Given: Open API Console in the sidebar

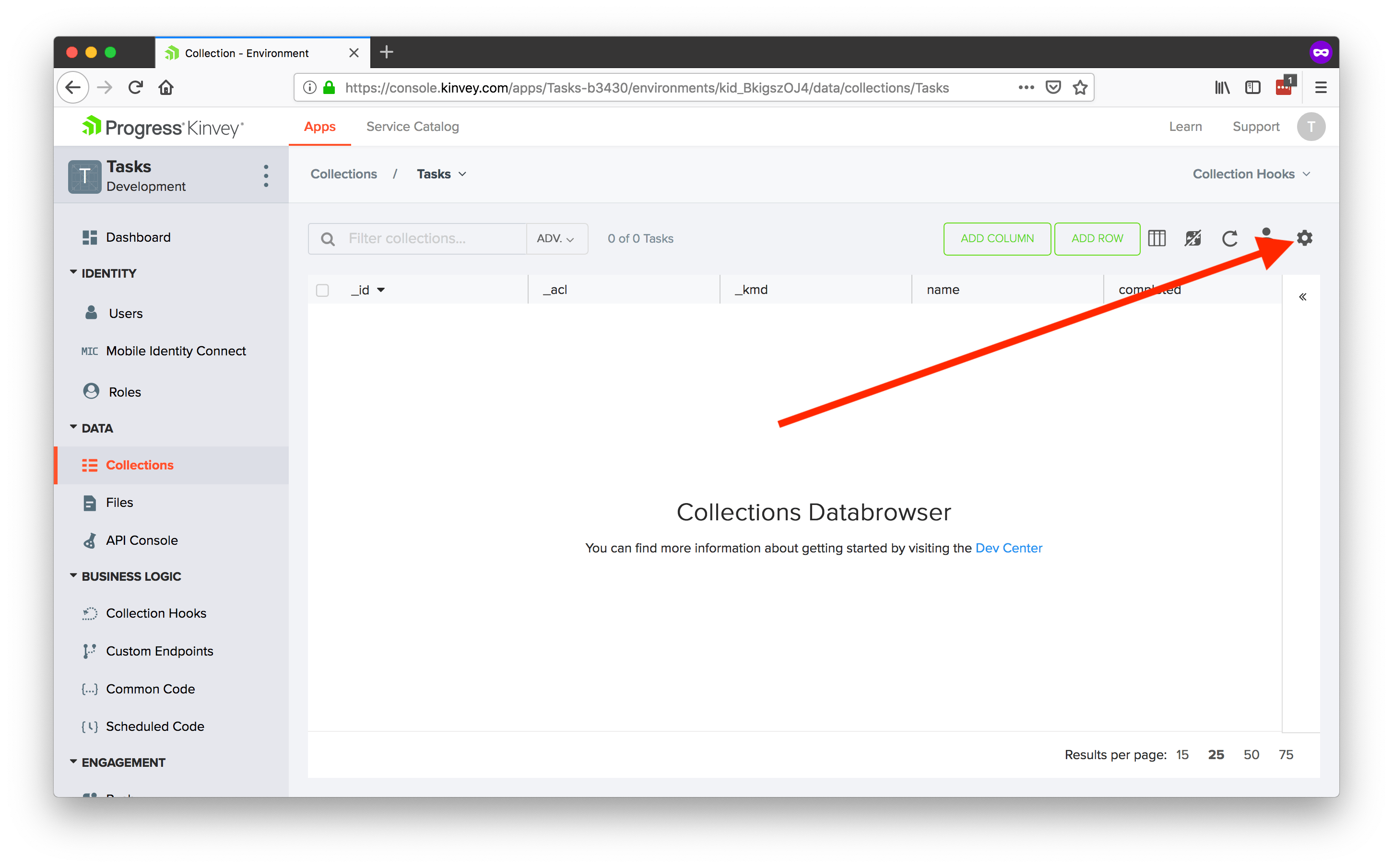Looking at the screenshot, I should [x=141, y=540].
